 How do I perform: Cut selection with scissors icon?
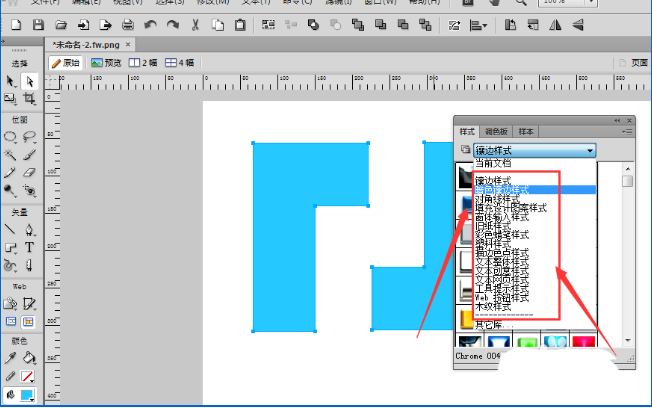(x=195, y=25)
